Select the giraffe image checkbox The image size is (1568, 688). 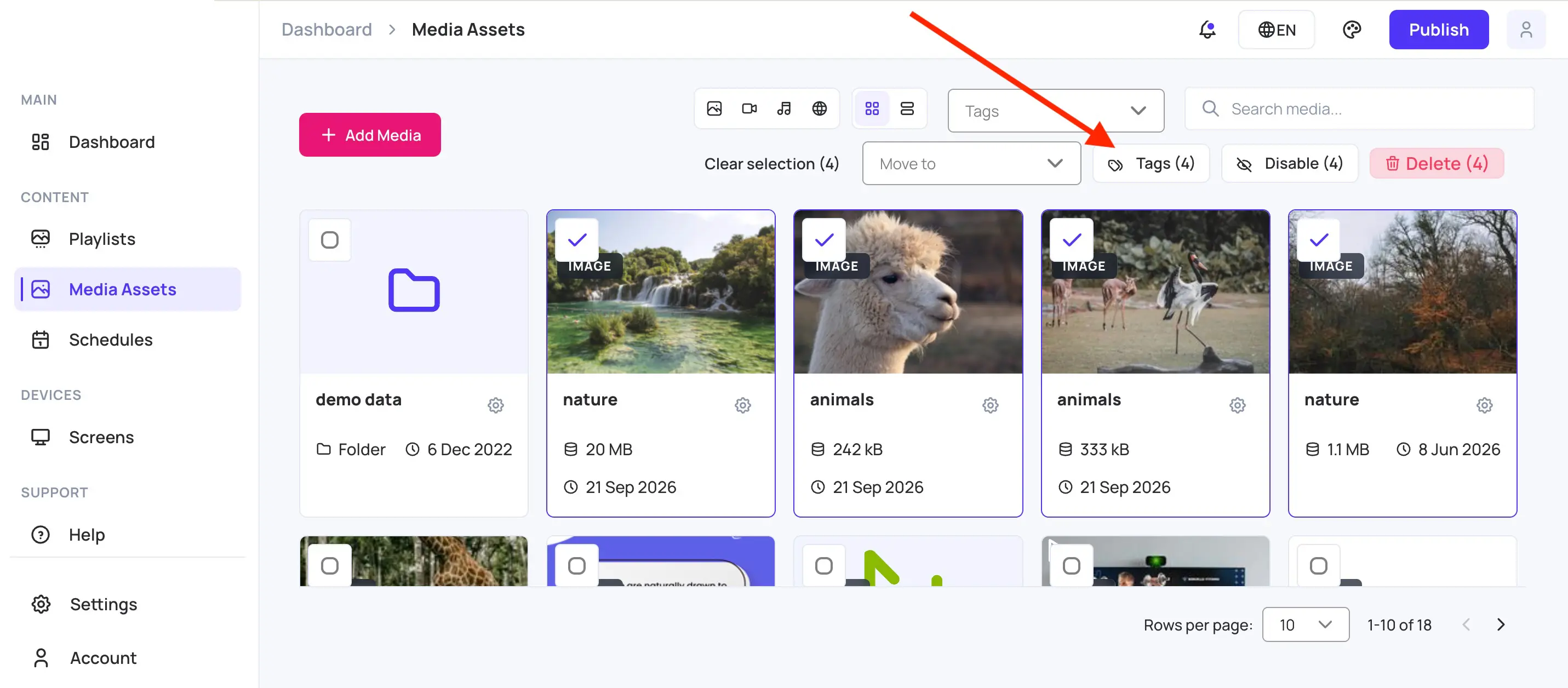330,566
